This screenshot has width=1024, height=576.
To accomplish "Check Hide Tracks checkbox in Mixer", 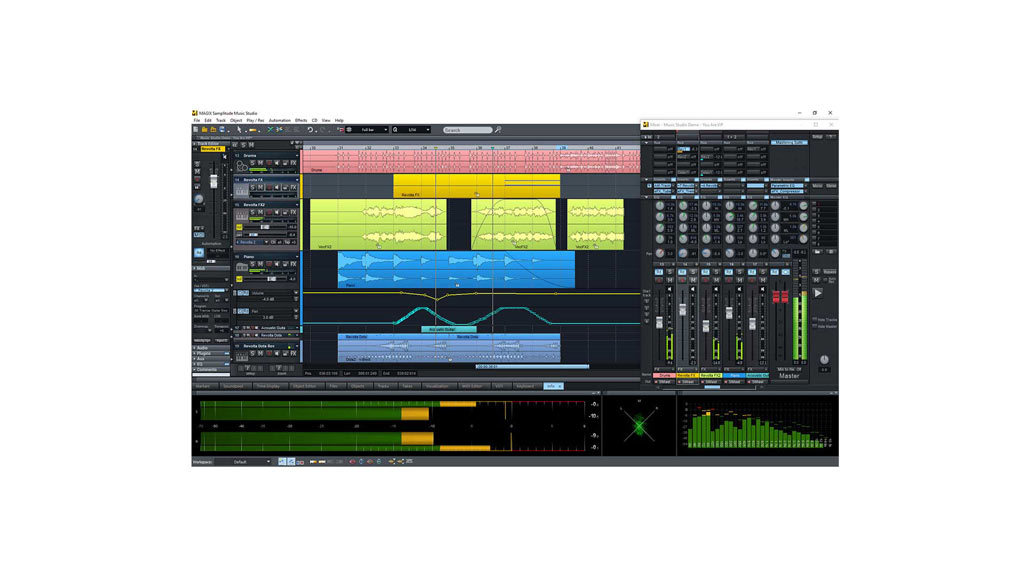I will (x=814, y=319).
